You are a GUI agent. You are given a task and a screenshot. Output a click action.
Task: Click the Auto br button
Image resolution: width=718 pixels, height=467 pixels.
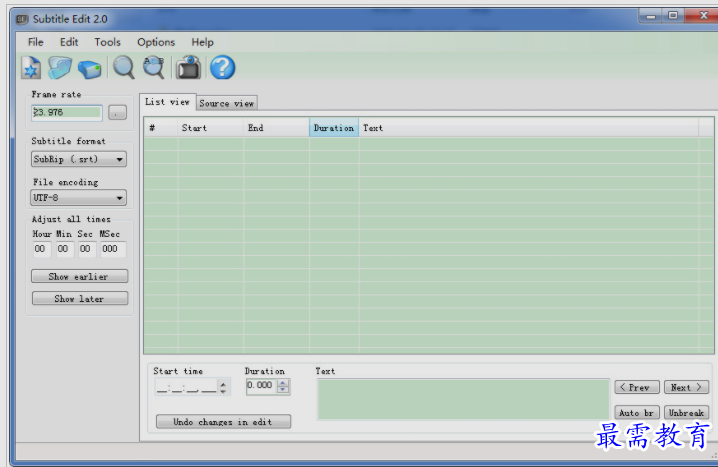coord(636,412)
